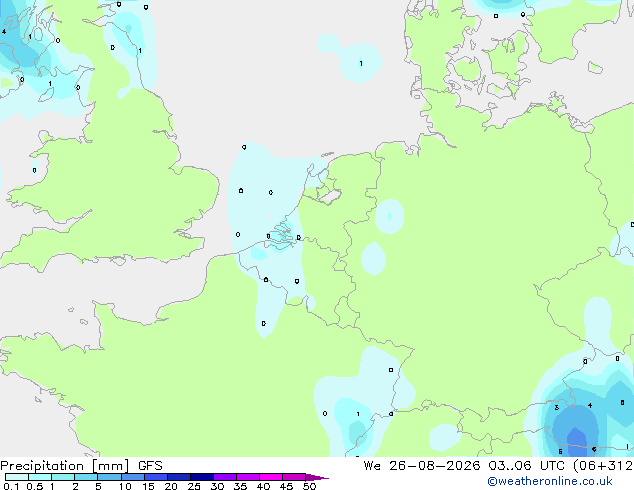This screenshot has height=490, width=634.
Task: Click the 0.1–0.5 mm legend swatch
Action: click(17, 477)
